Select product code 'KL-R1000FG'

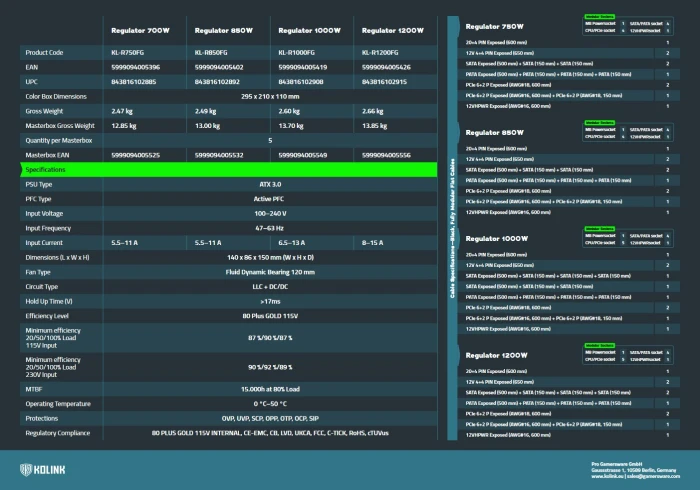click(296, 53)
